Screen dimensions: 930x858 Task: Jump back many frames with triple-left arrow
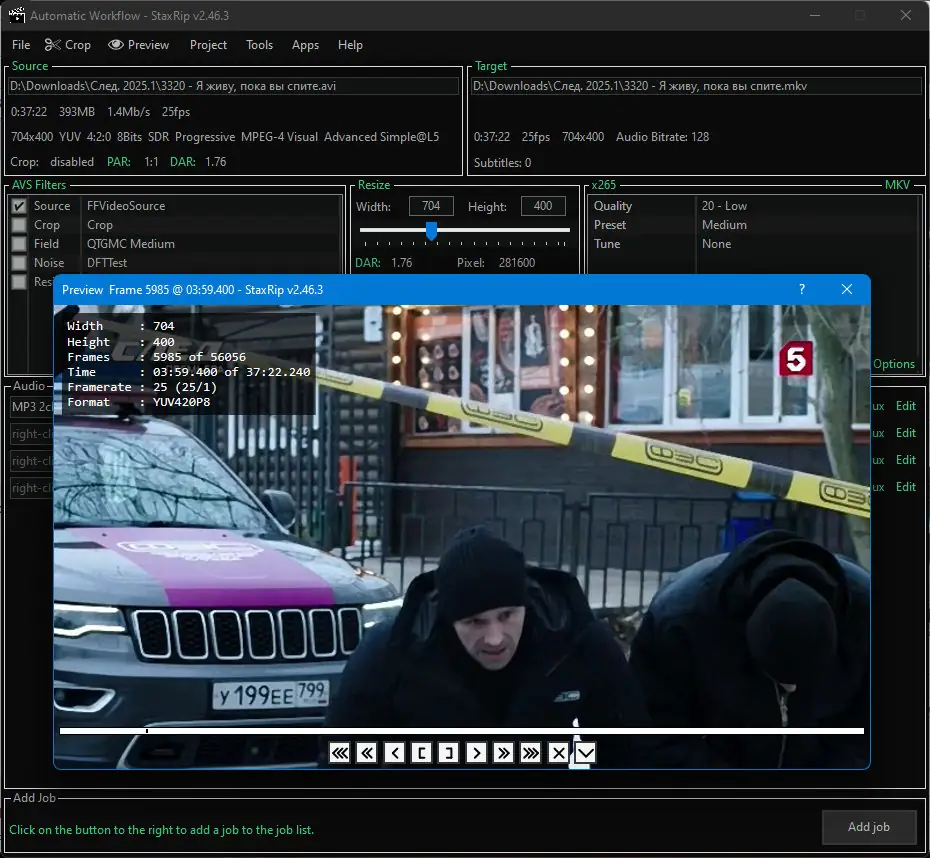tap(340, 753)
